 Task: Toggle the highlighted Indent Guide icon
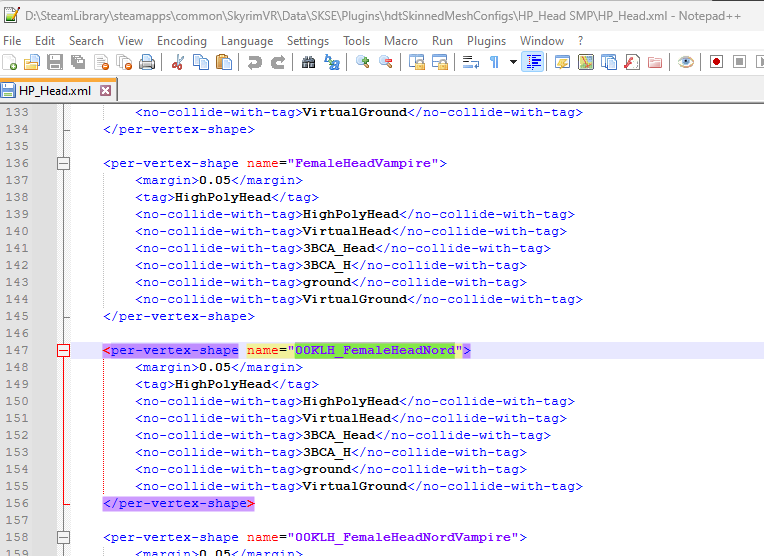click(533, 62)
